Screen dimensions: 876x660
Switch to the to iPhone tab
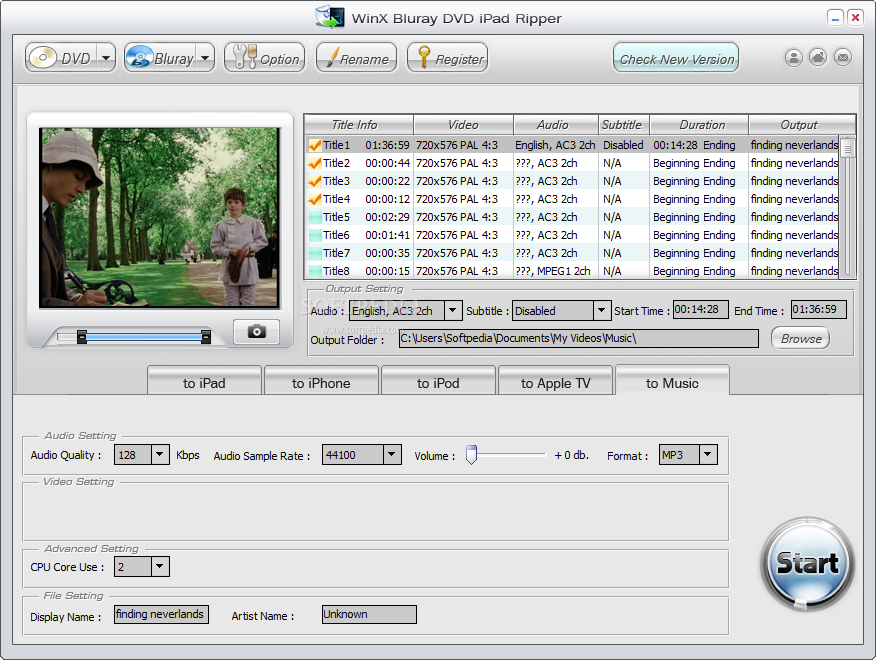tap(321, 383)
